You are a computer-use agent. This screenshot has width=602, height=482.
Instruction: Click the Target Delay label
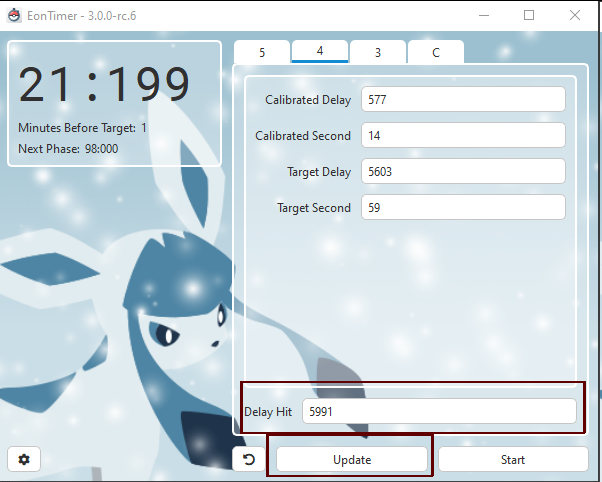click(x=319, y=172)
